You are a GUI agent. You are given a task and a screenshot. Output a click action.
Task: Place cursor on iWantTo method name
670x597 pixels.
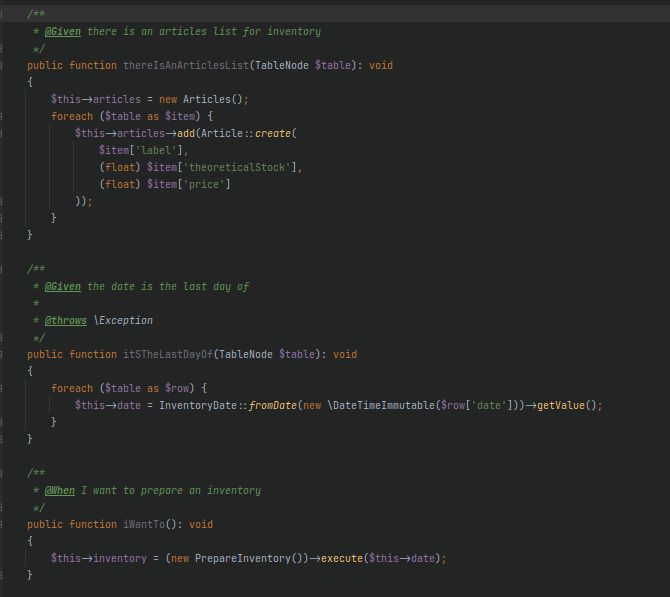pos(144,524)
